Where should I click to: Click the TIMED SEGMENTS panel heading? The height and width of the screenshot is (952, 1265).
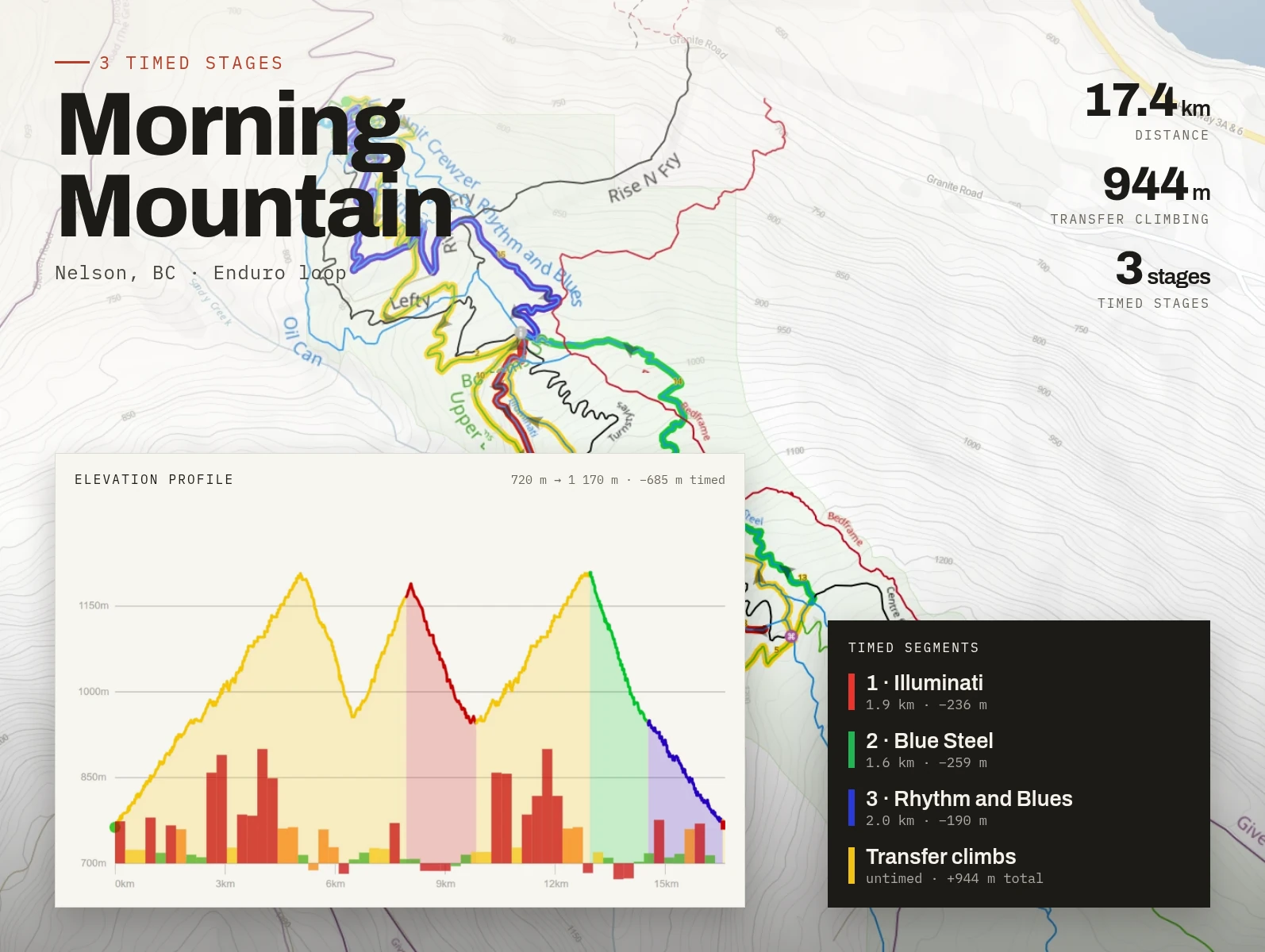tap(913, 647)
